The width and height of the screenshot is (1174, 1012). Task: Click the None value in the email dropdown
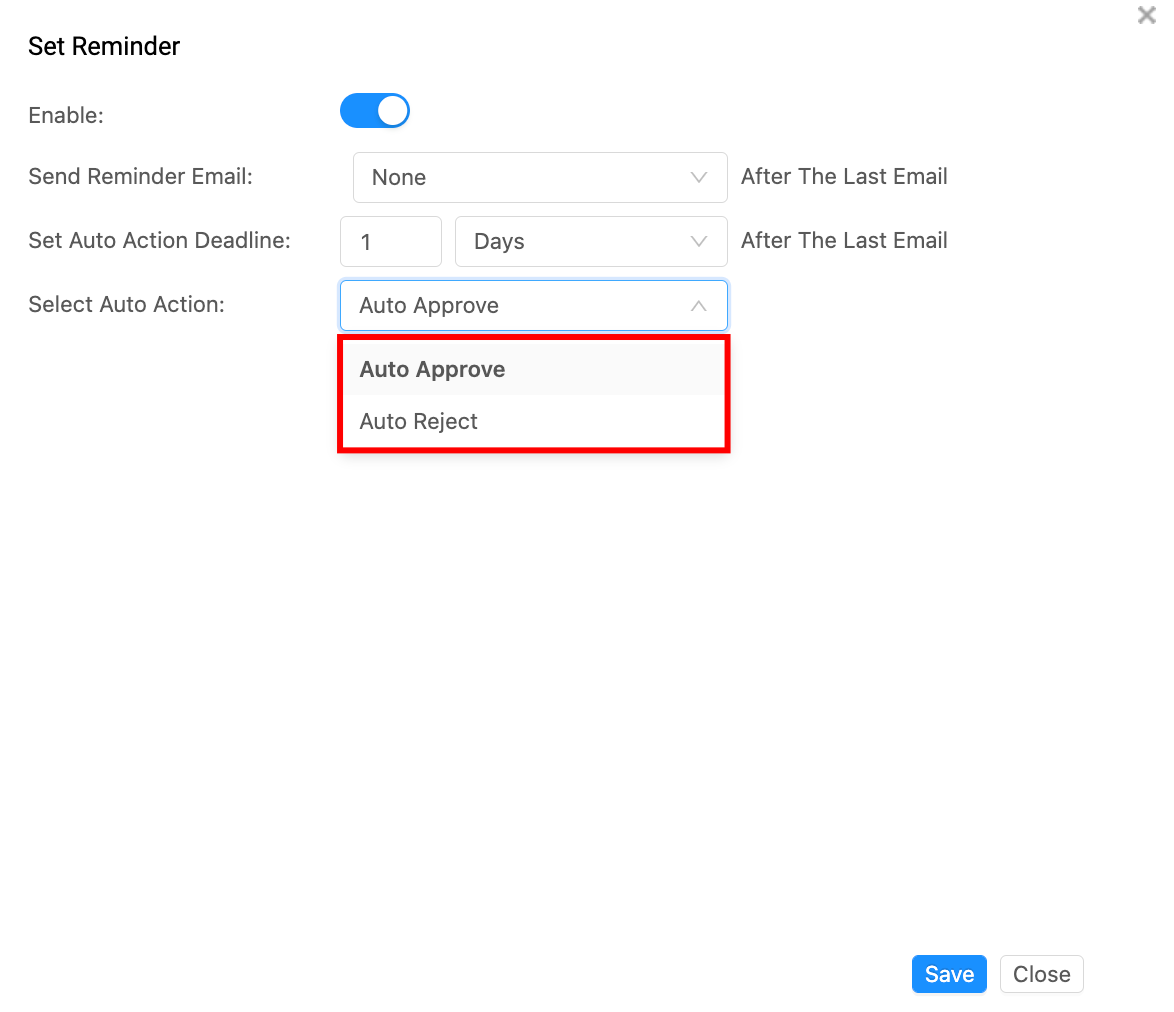(x=399, y=177)
